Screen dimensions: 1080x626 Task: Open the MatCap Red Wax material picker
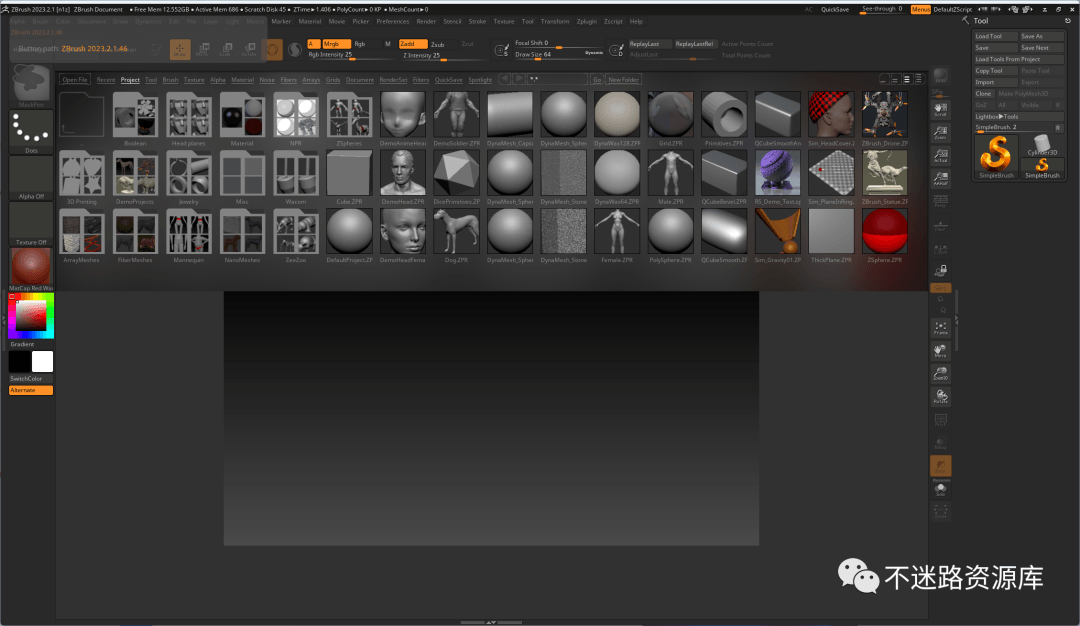click(x=31, y=269)
